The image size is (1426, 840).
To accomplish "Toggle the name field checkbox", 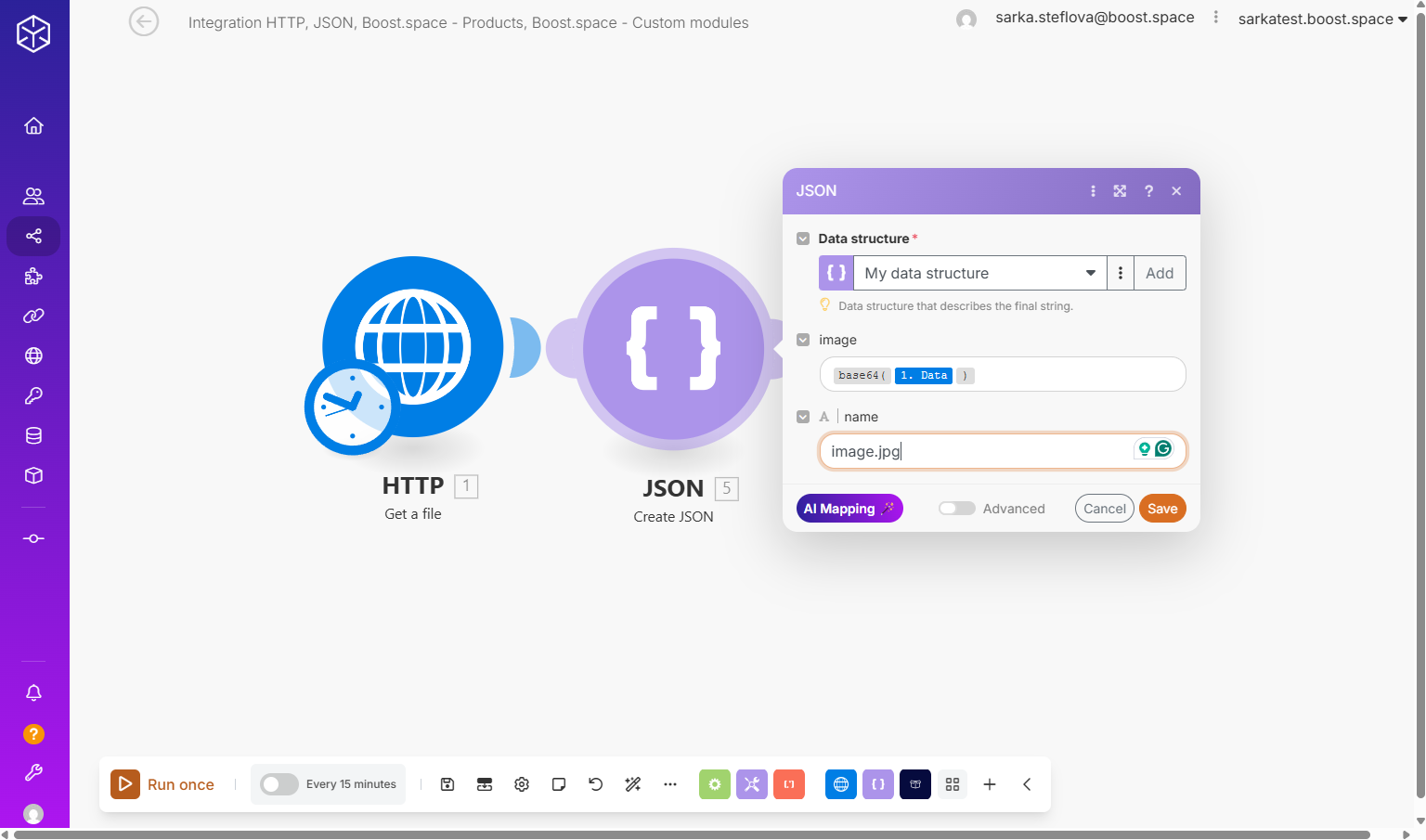I will [803, 417].
